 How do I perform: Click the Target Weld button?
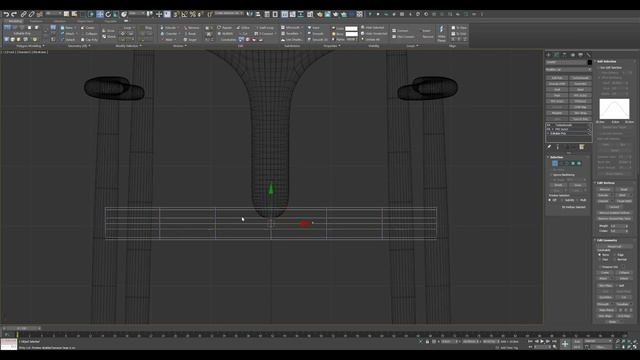pos(624,201)
